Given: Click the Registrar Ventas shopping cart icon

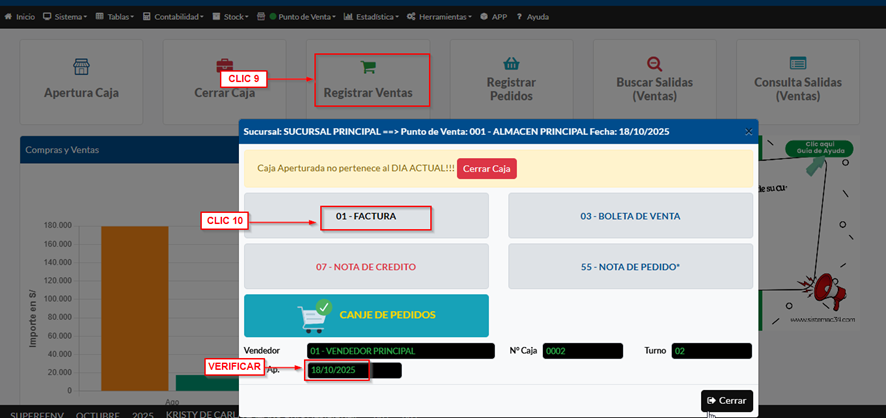Looking at the screenshot, I should point(367,68).
